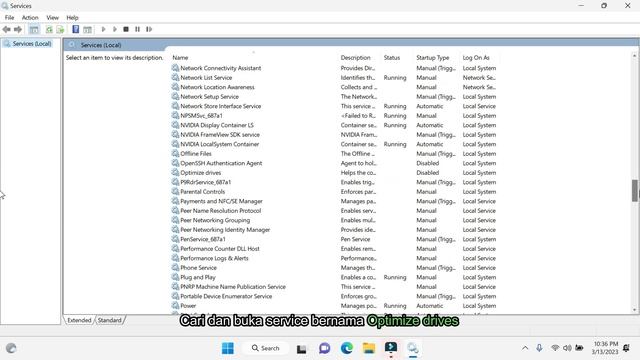
Task: Open Windows Start button on taskbar
Action: tap(228, 348)
